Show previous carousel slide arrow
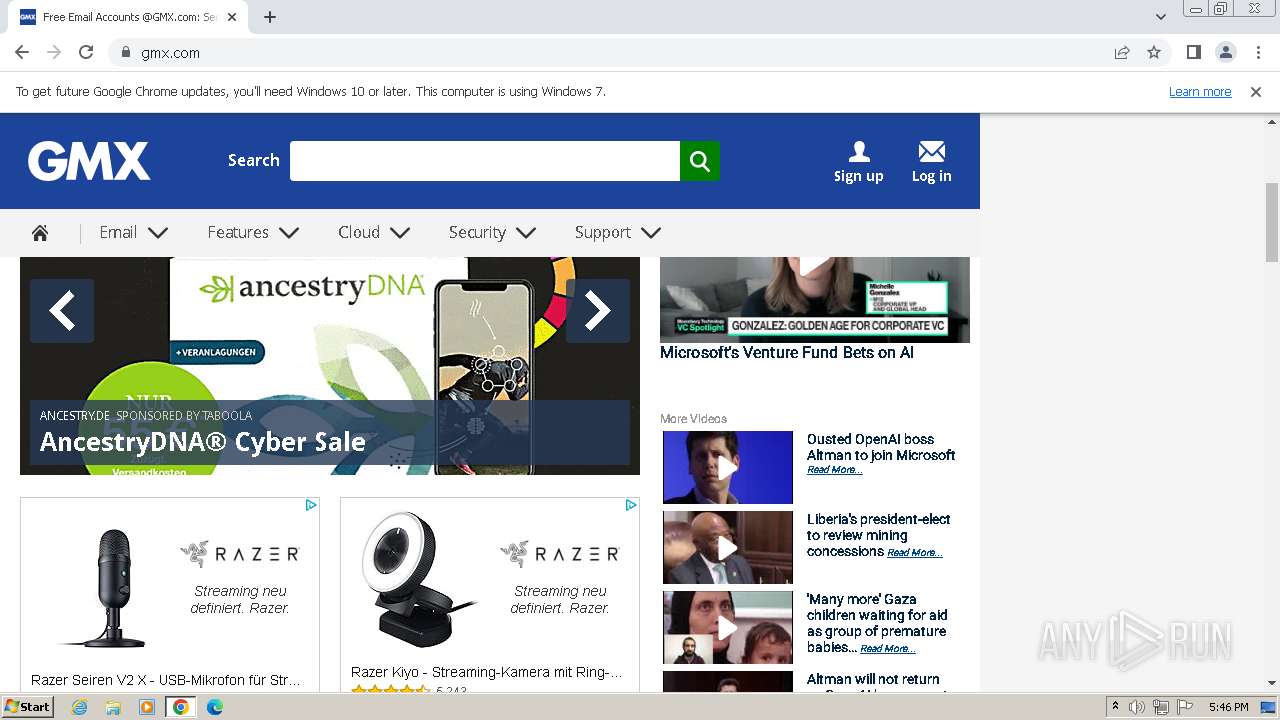Viewport: 1280px width, 720px height. (x=62, y=311)
